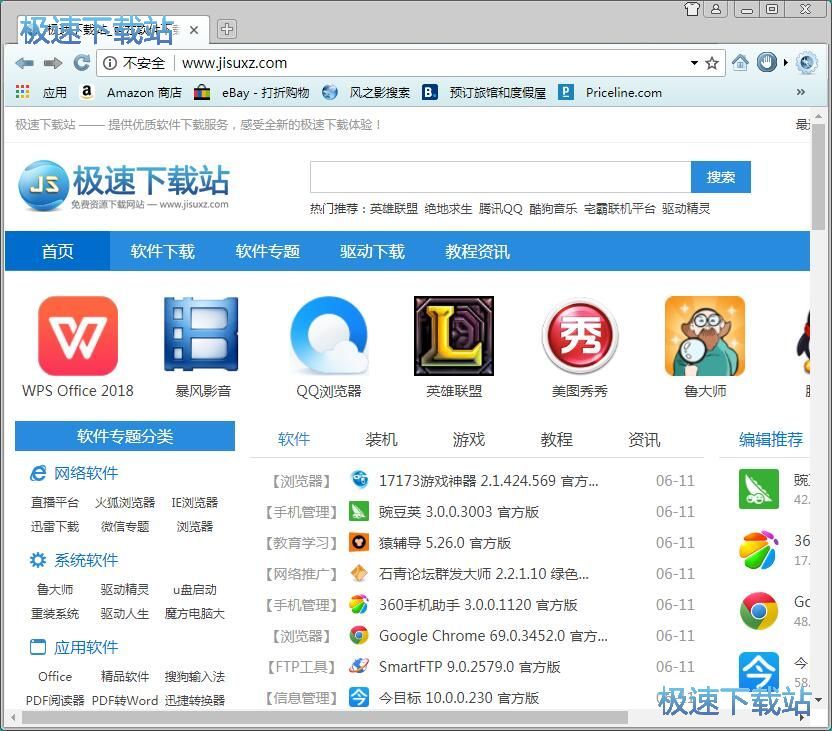This screenshot has height=731, width=832.
Task: Open 火狐浏览器 topic link
Action: [x=125, y=502]
